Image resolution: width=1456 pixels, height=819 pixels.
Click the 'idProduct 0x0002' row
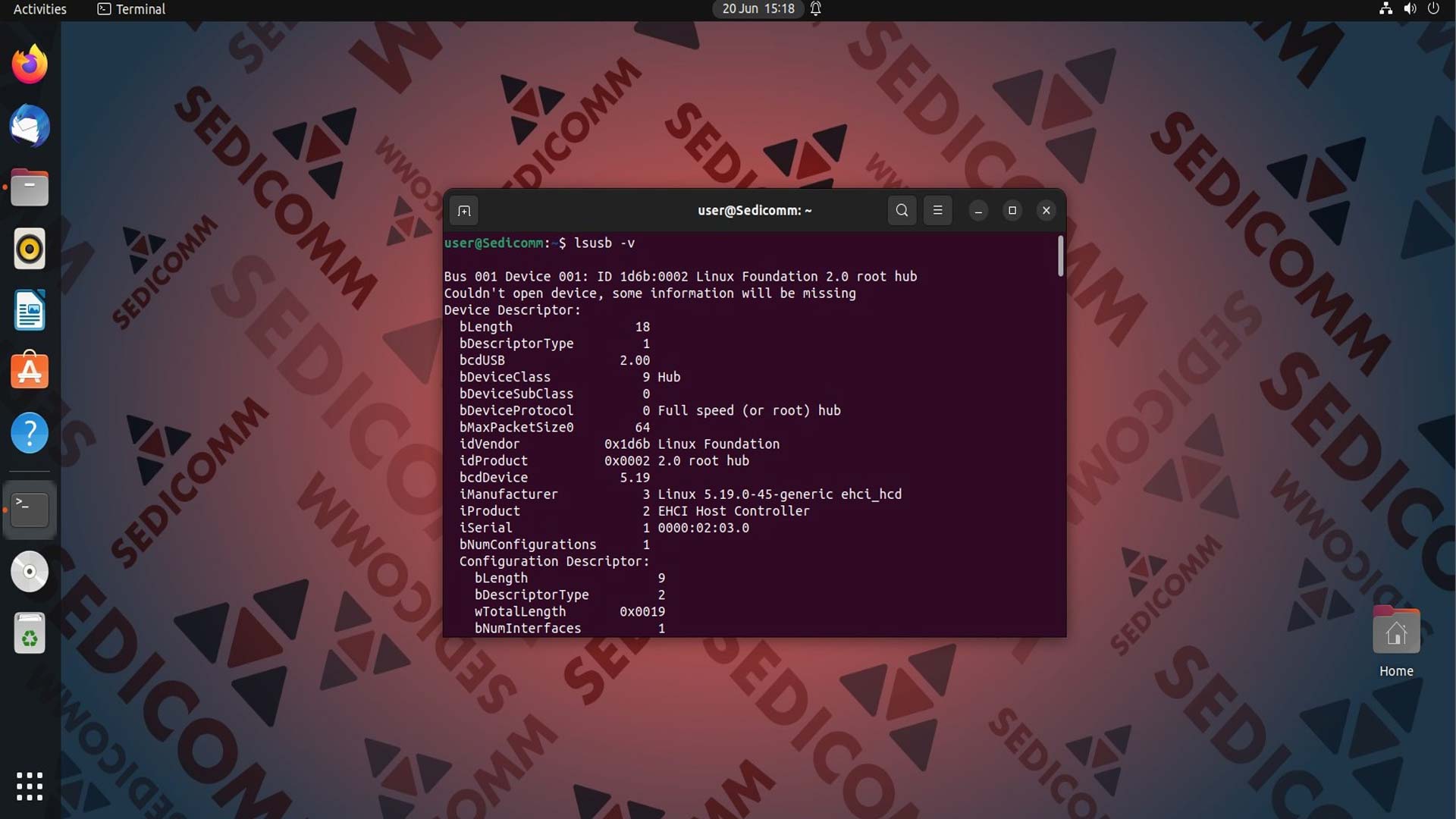(604, 460)
